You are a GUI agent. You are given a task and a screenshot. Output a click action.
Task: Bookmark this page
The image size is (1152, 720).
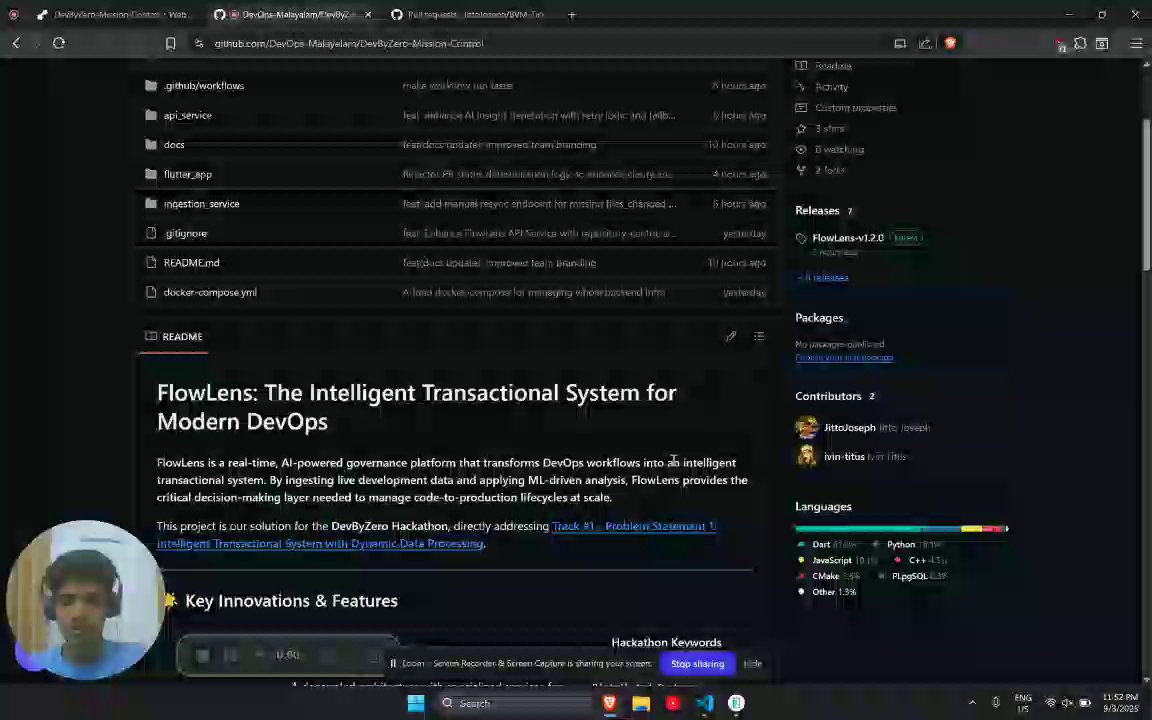pyautogui.click(x=170, y=43)
